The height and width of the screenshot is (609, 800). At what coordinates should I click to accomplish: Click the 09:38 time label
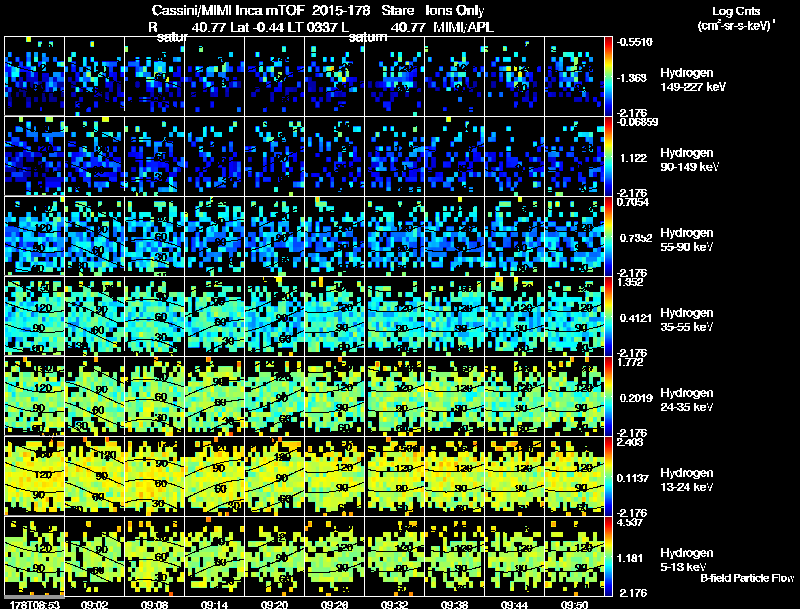coord(454,604)
